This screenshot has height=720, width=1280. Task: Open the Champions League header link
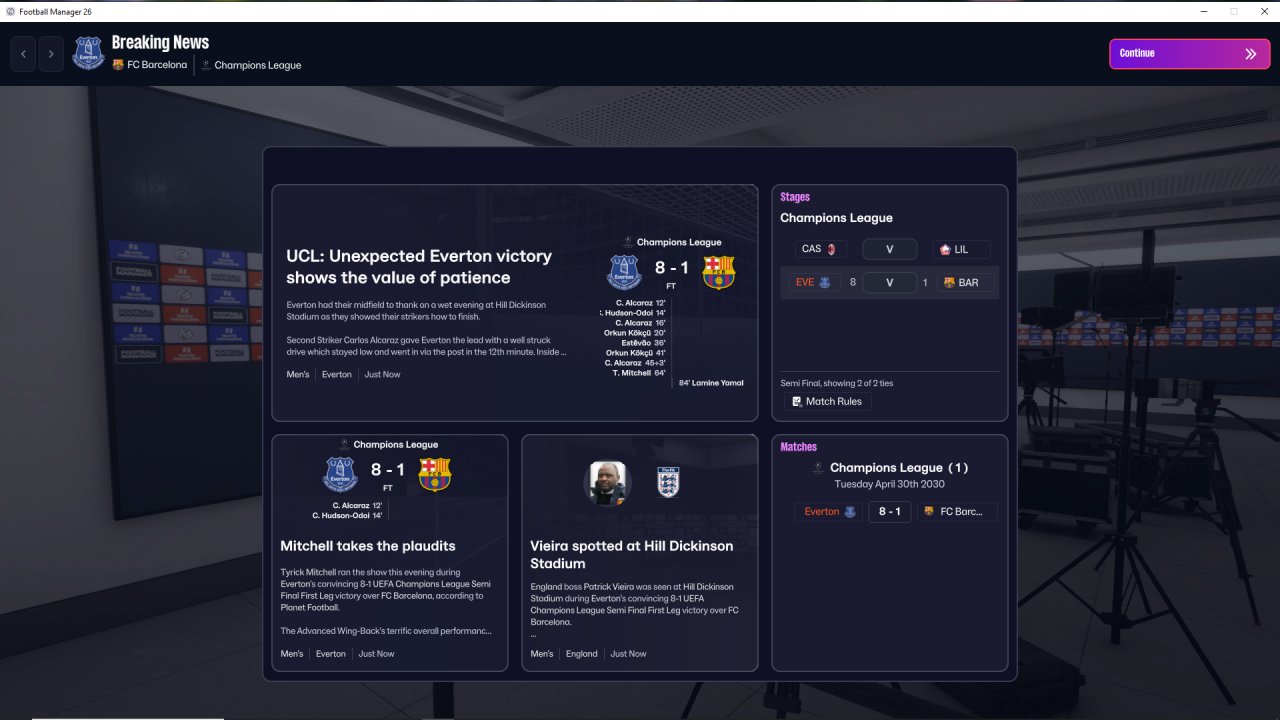pyautogui.click(x=258, y=65)
